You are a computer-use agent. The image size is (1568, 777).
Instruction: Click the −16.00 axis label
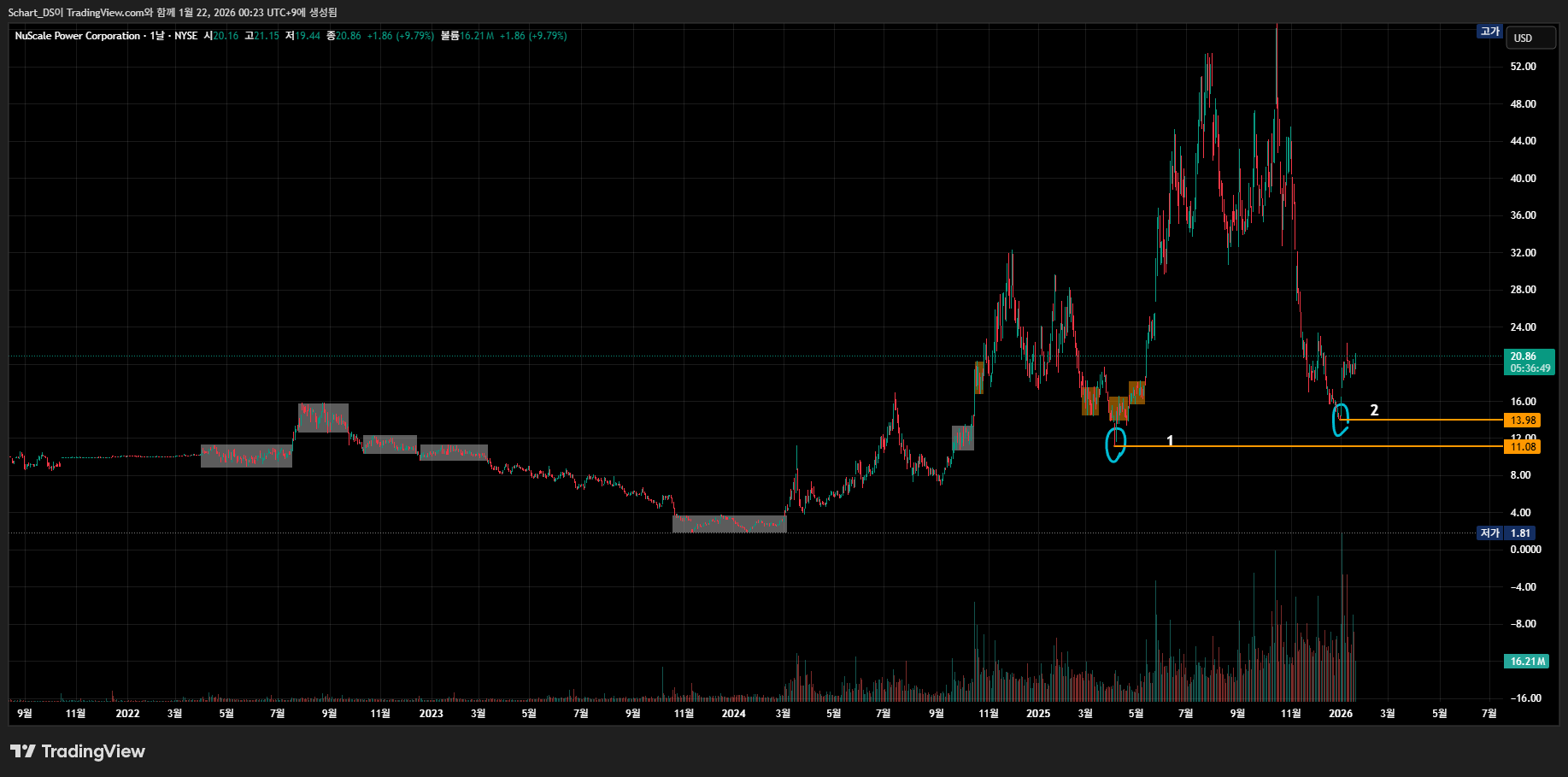point(1525,698)
